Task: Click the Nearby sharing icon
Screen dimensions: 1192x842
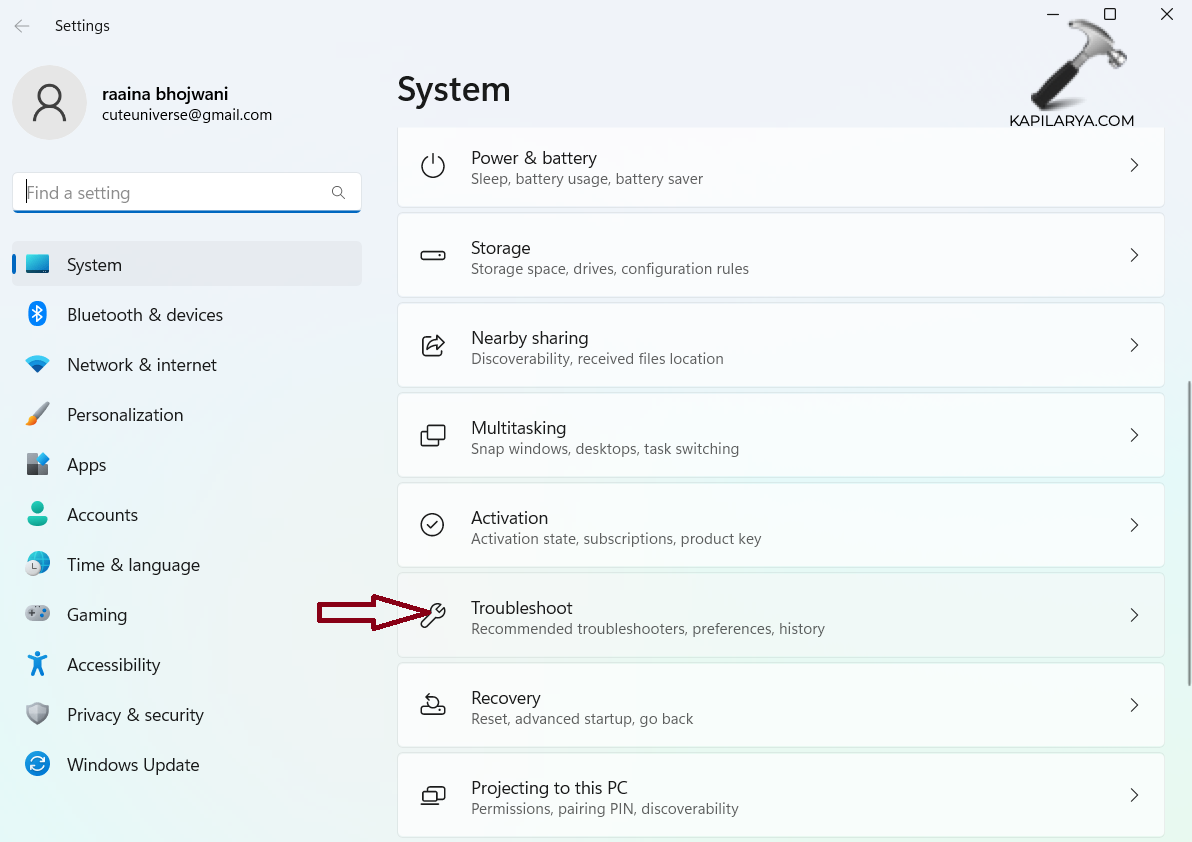Action: (x=433, y=346)
